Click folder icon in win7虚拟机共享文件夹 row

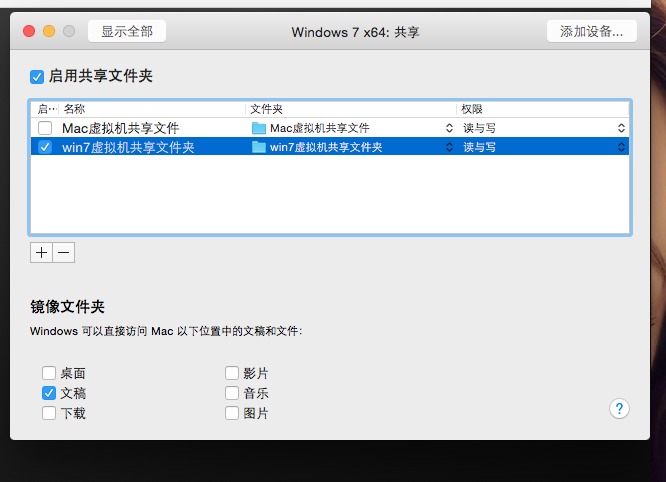[259, 147]
